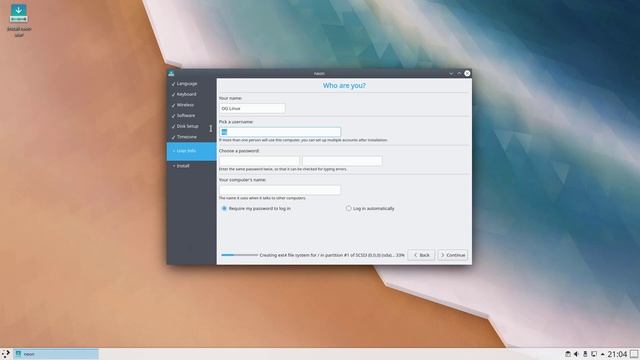Open the Install neon desktop icon
This screenshot has width=640, height=360.
(19, 20)
